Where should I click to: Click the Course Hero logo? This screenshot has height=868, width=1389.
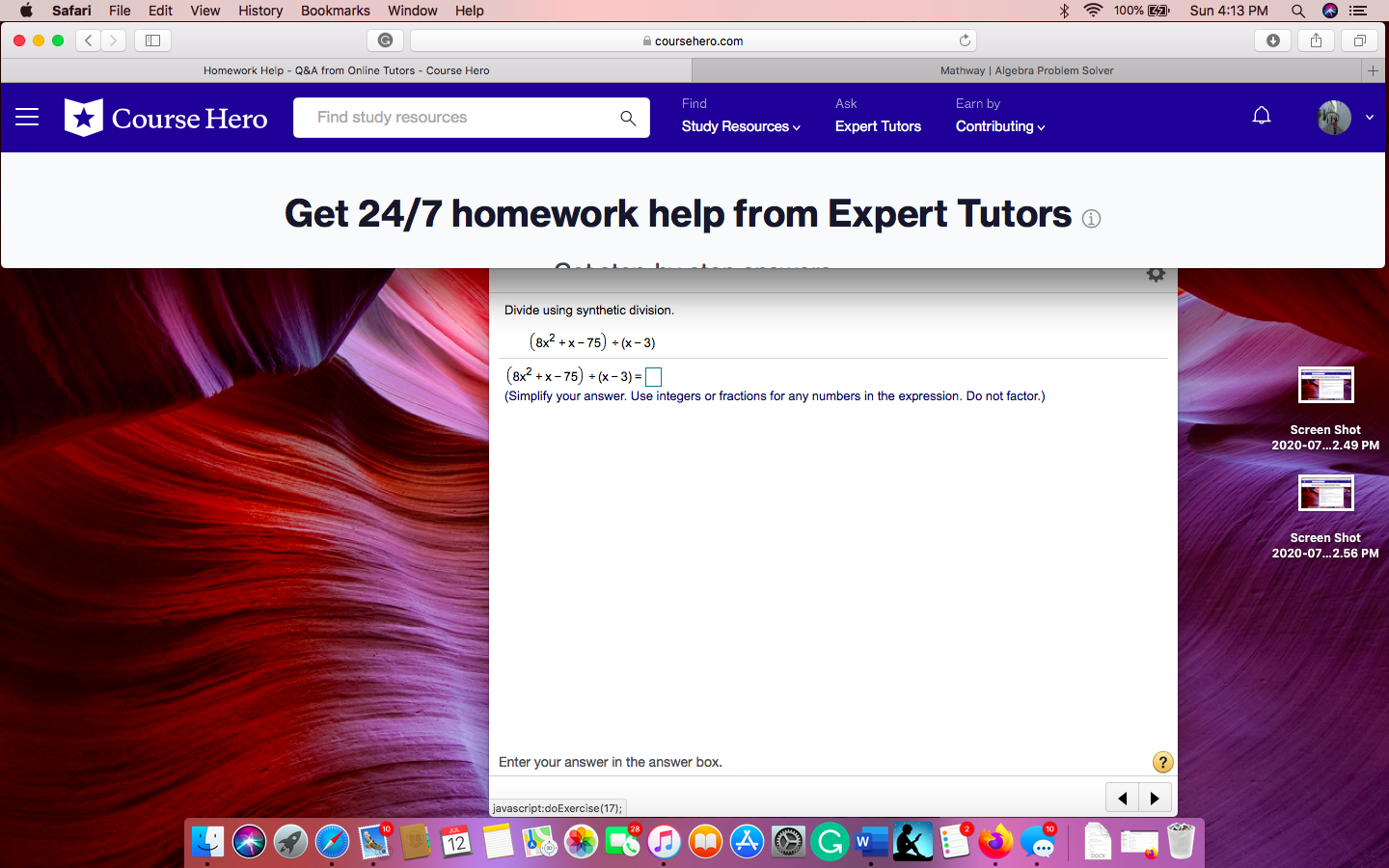point(165,117)
